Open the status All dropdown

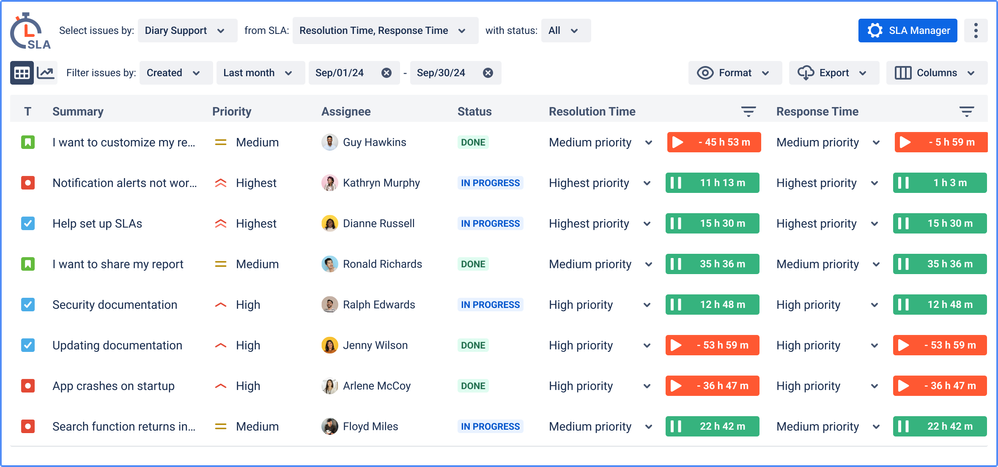[x=566, y=31]
